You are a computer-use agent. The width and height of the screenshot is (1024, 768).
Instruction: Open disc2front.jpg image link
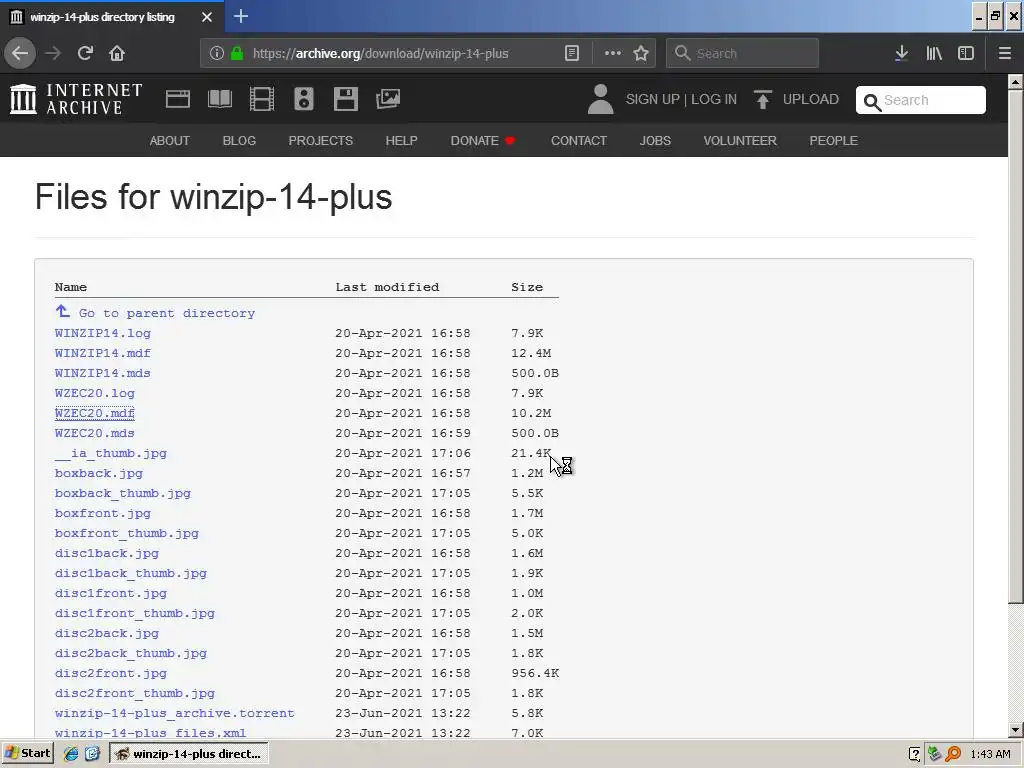pos(110,673)
